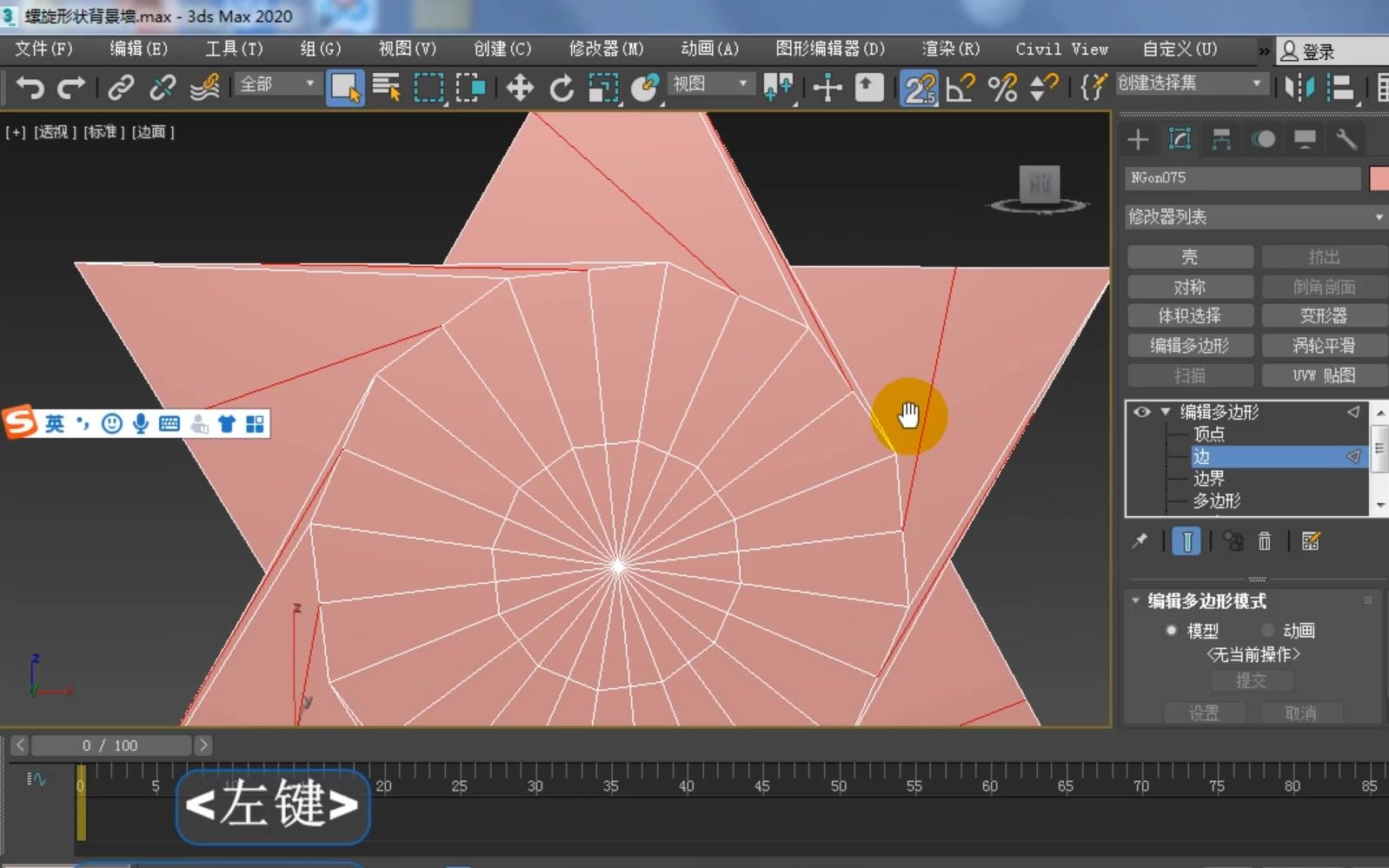The height and width of the screenshot is (868, 1389).
Task: Open the selection filter 全部 dropdown
Action: (276, 84)
